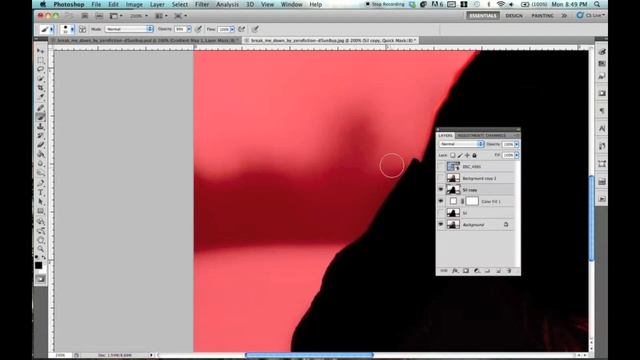Click the brush Opacity value field in the options bar
Viewport: 640px width, 360px height.
pyautogui.click(x=180, y=29)
